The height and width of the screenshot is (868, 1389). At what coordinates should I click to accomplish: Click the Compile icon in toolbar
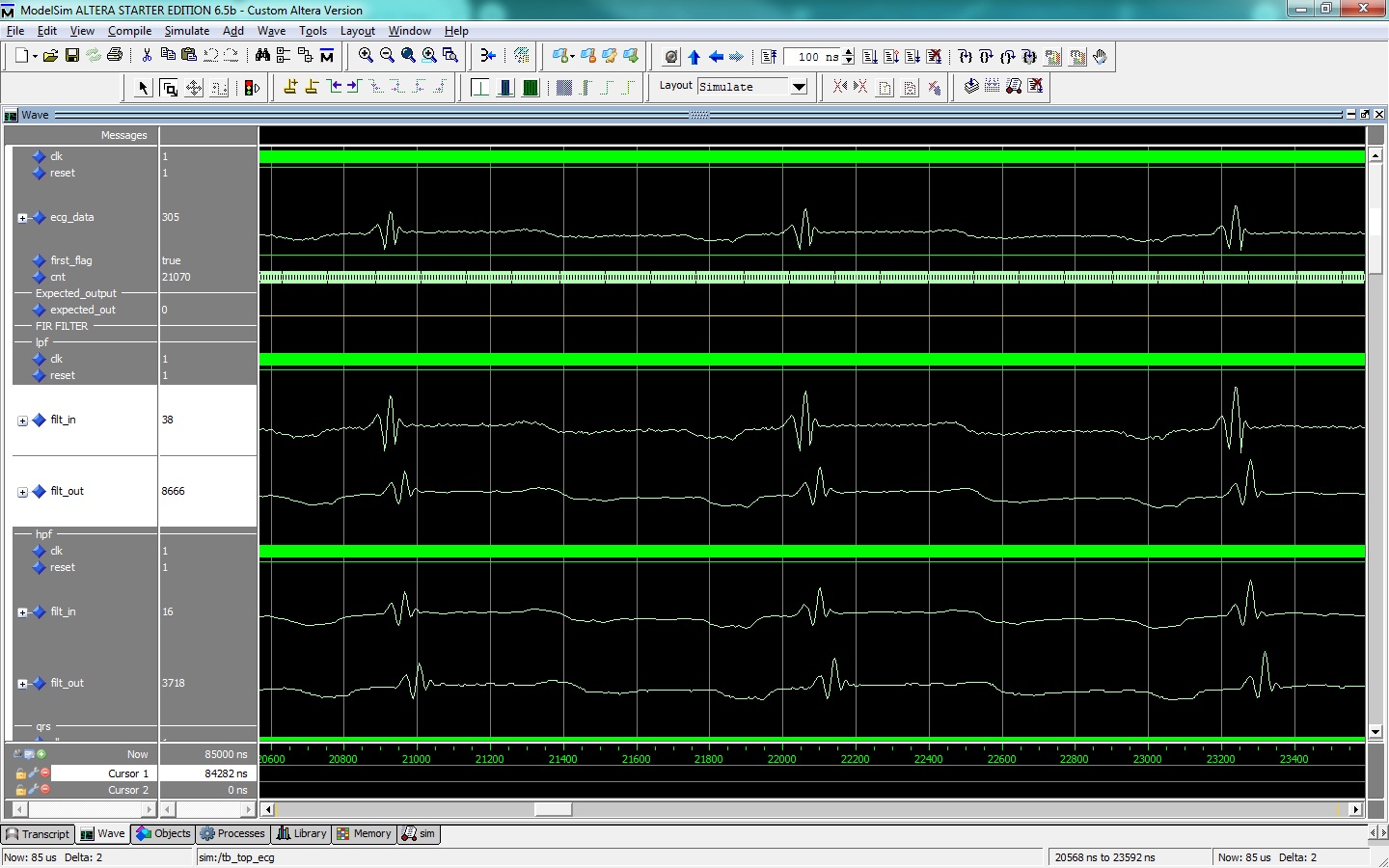point(971,86)
